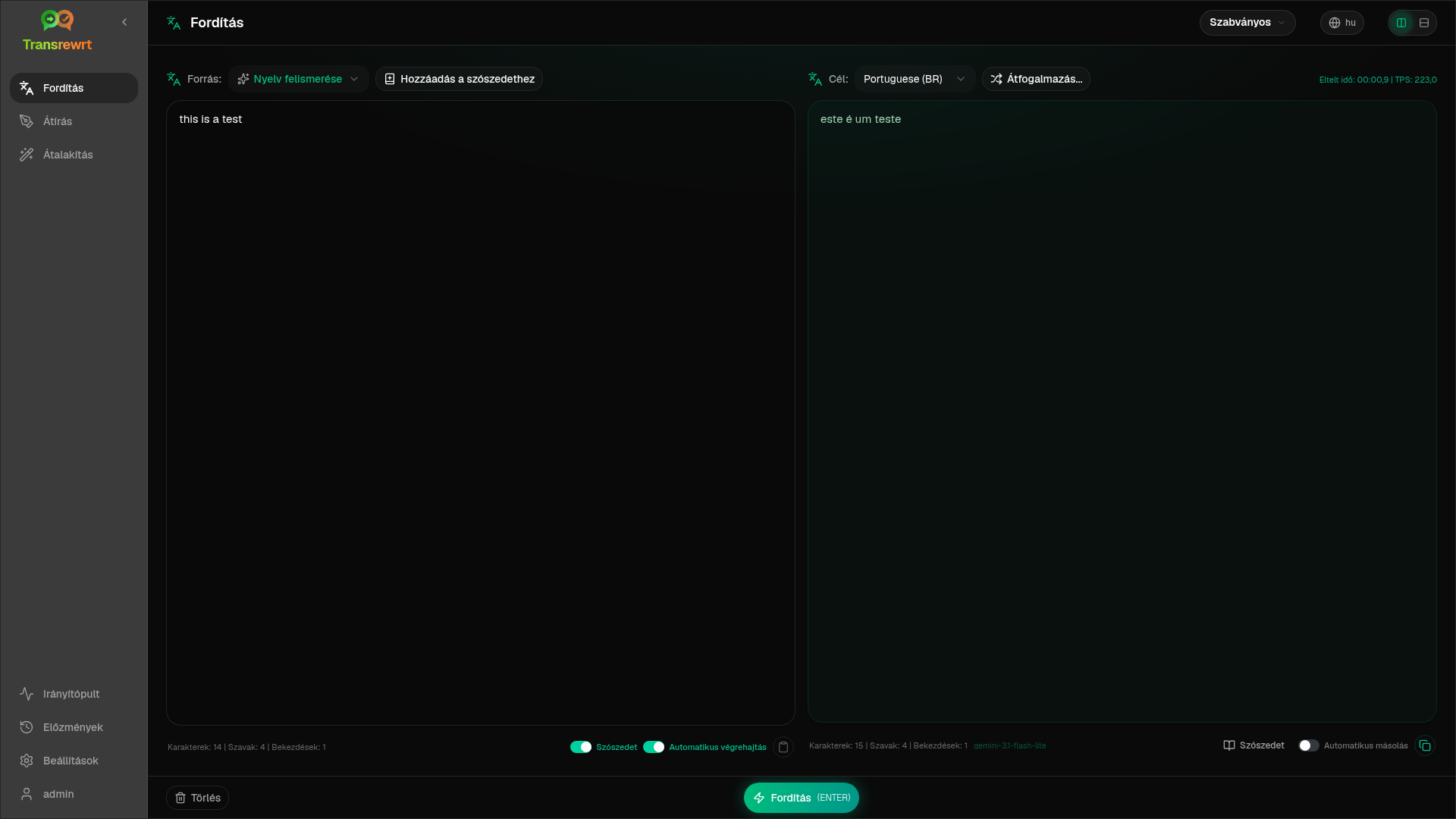The height and width of the screenshot is (819, 1456).
Task: Switch to stacked row layout
Action: pyautogui.click(x=1424, y=23)
